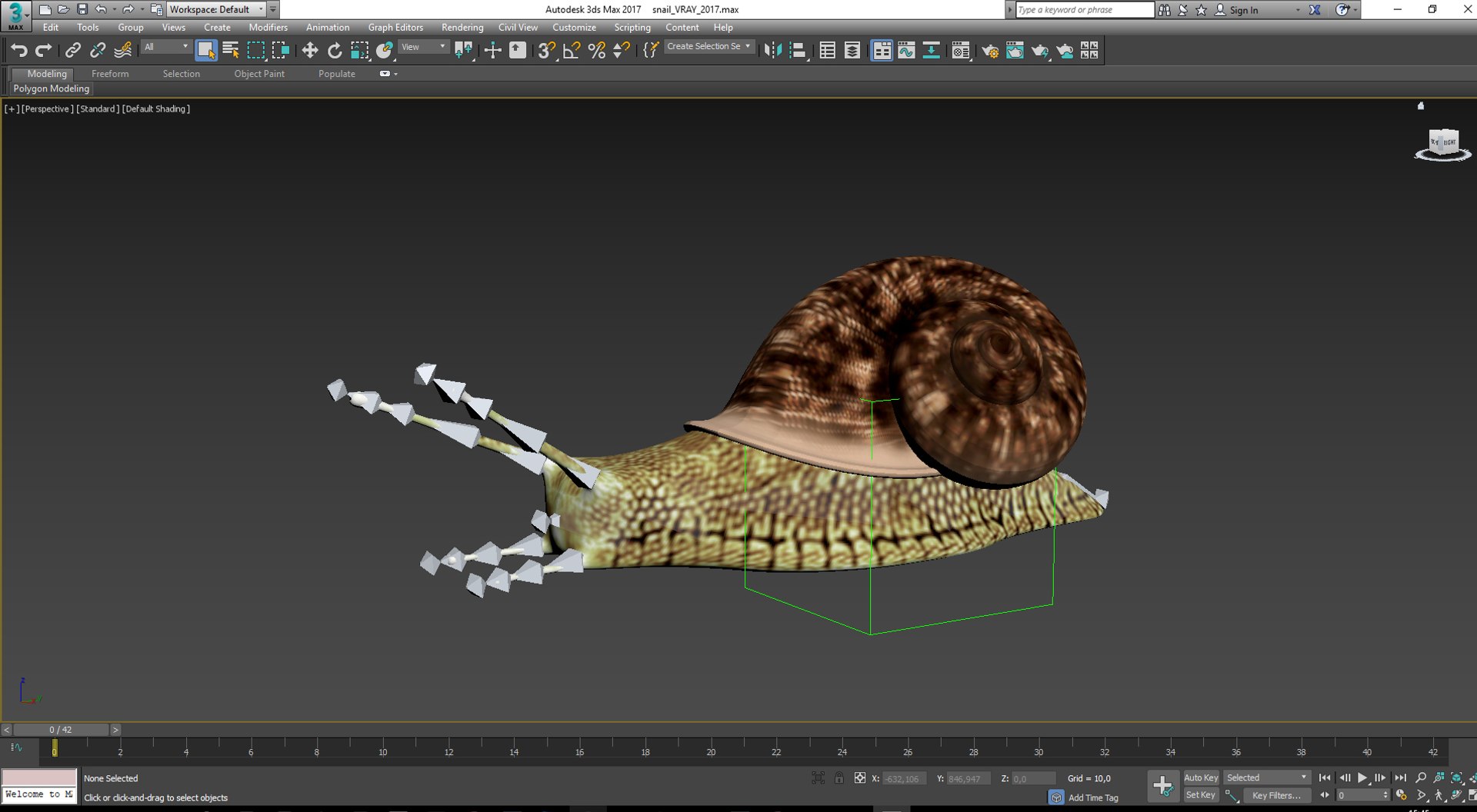Open the View reference coordinate dropdown
The image size is (1477, 812).
pos(423,48)
